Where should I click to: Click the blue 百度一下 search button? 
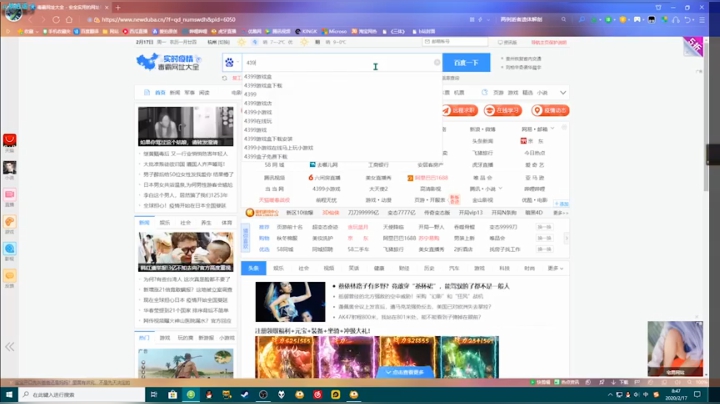[466, 62]
